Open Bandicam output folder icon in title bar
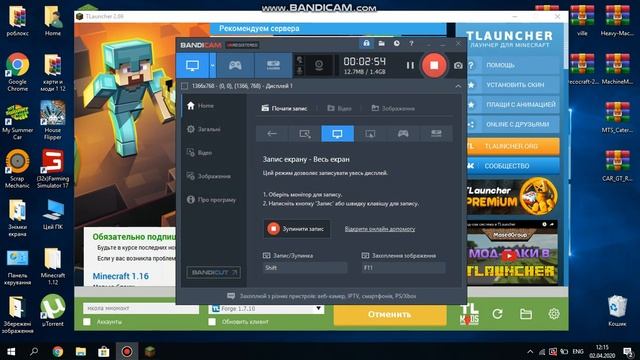 (381, 43)
